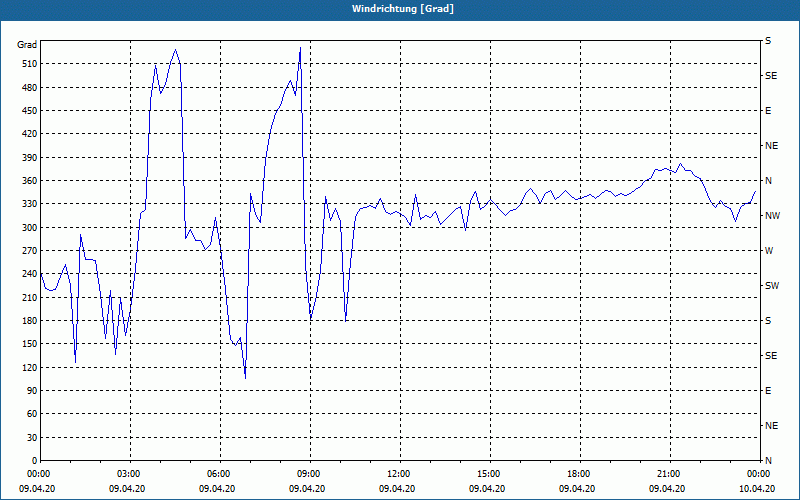Image resolution: width=800 pixels, height=500 pixels.
Task: Select the Grad unit label on the axis
Action: coord(27,45)
